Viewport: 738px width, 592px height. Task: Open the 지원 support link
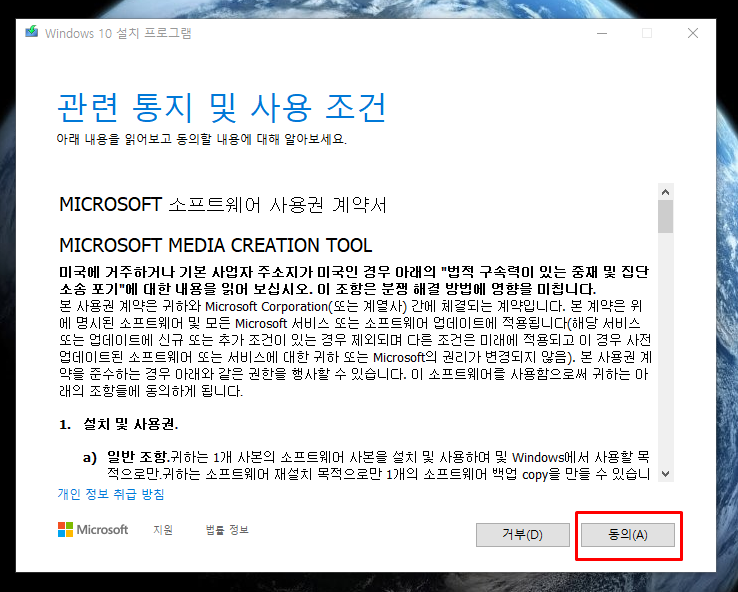click(163, 530)
